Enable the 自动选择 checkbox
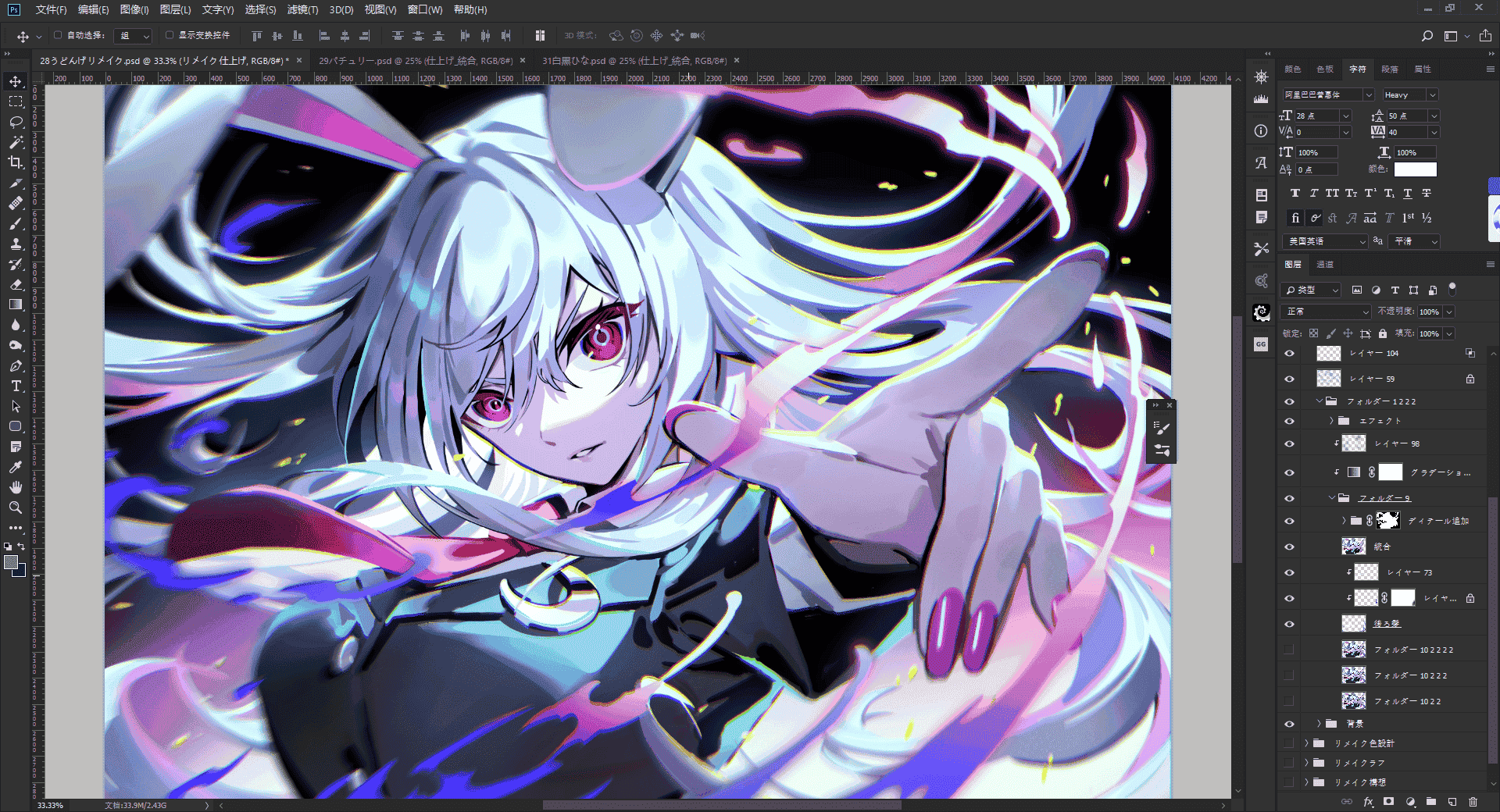This screenshot has width=1500, height=812. [x=58, y=35]
